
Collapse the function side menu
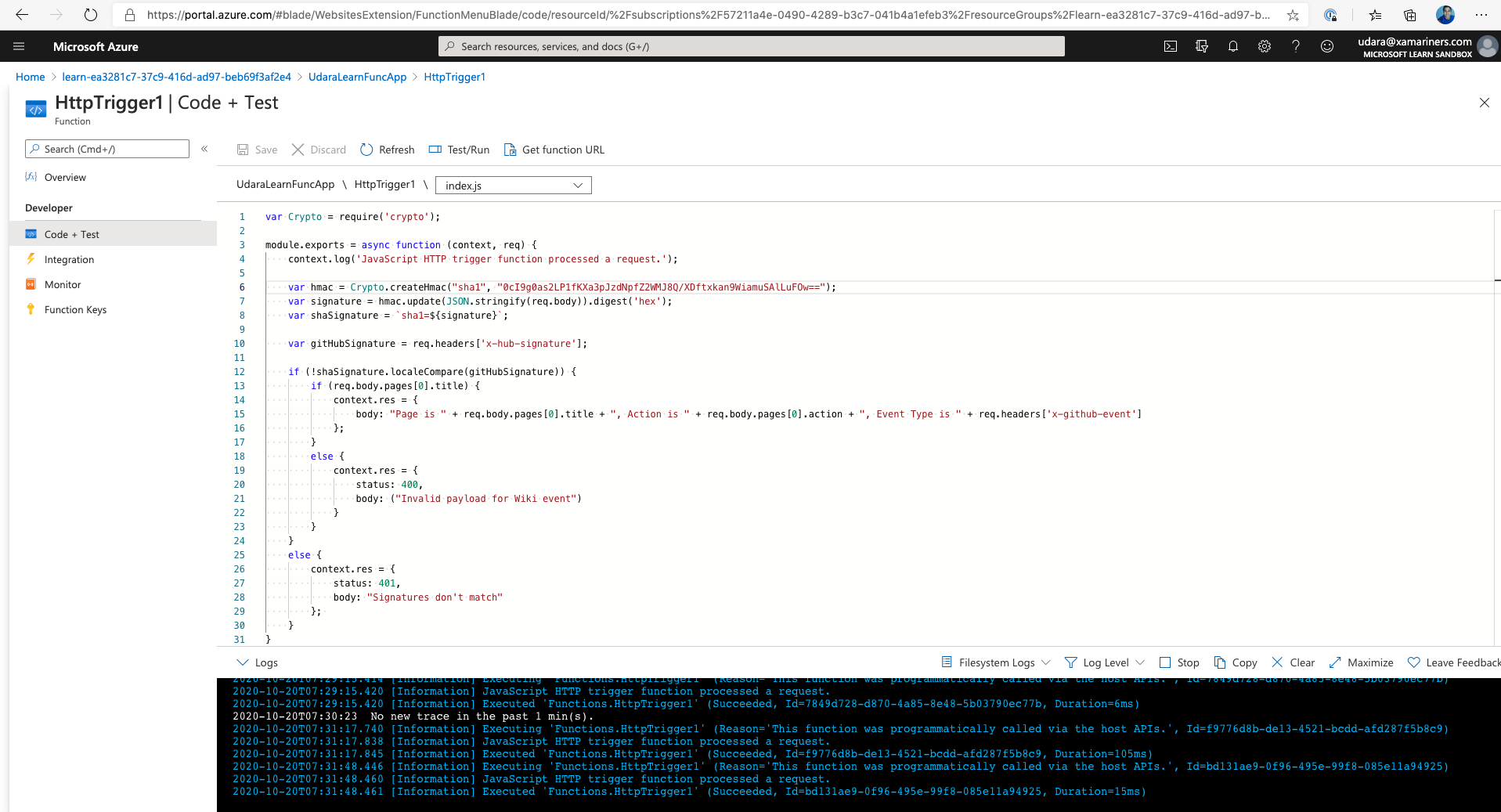[204, 149]
